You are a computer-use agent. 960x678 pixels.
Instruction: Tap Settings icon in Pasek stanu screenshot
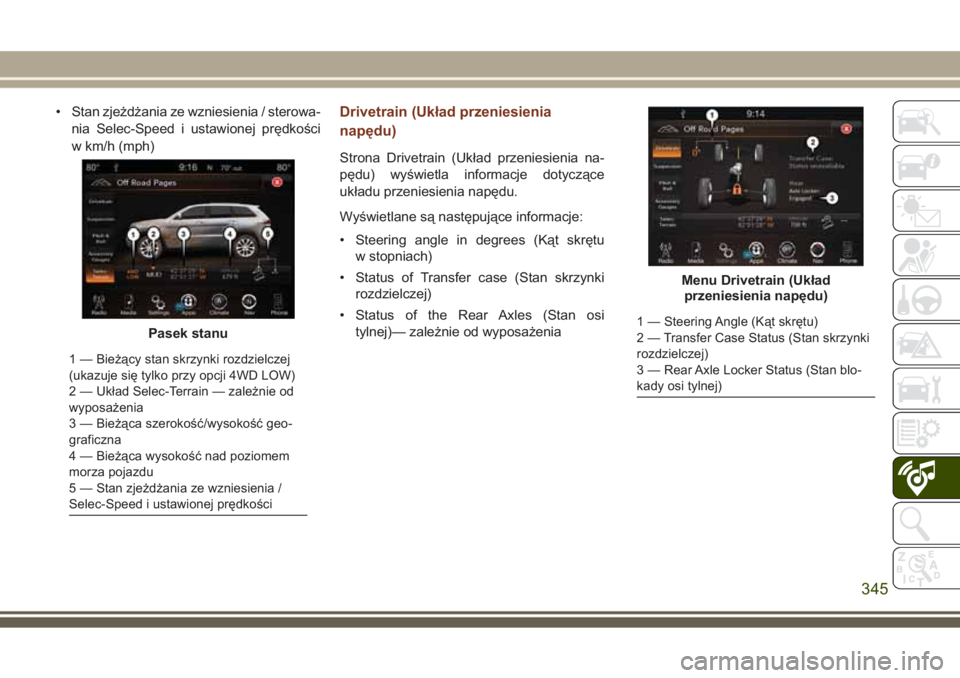(x=159, y=304)
